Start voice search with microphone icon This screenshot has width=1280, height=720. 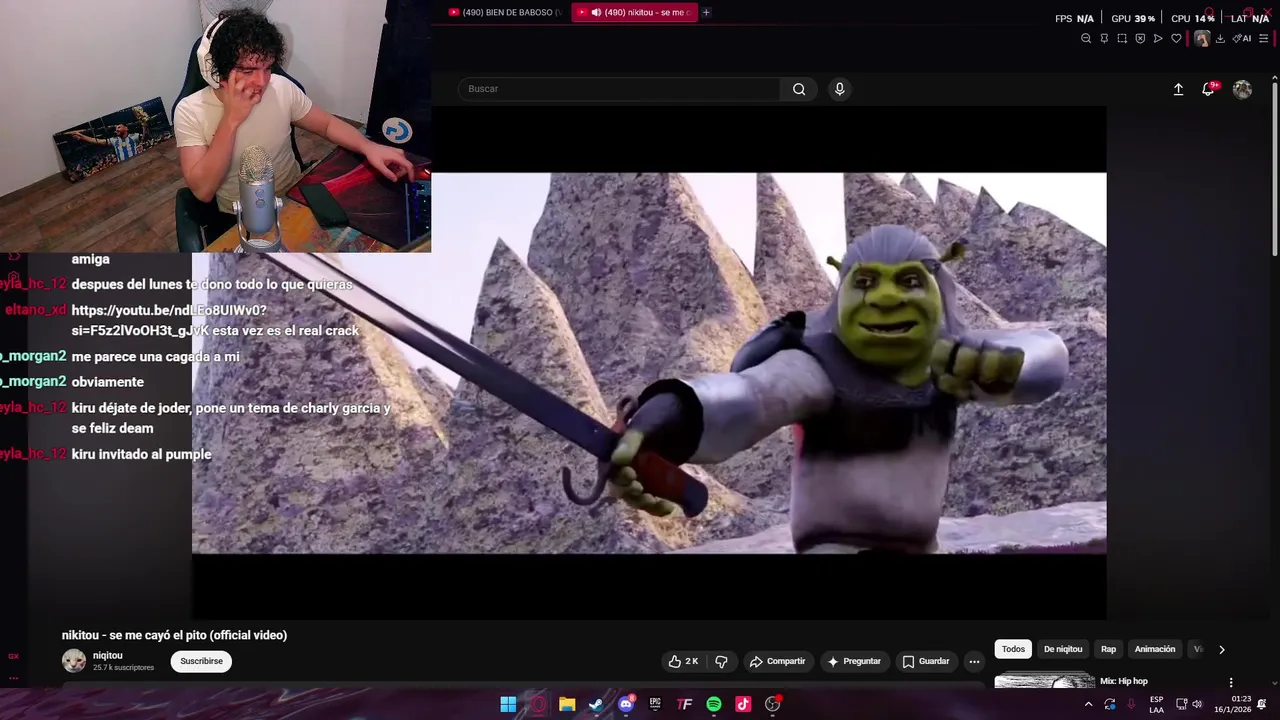tap(839, 89)
